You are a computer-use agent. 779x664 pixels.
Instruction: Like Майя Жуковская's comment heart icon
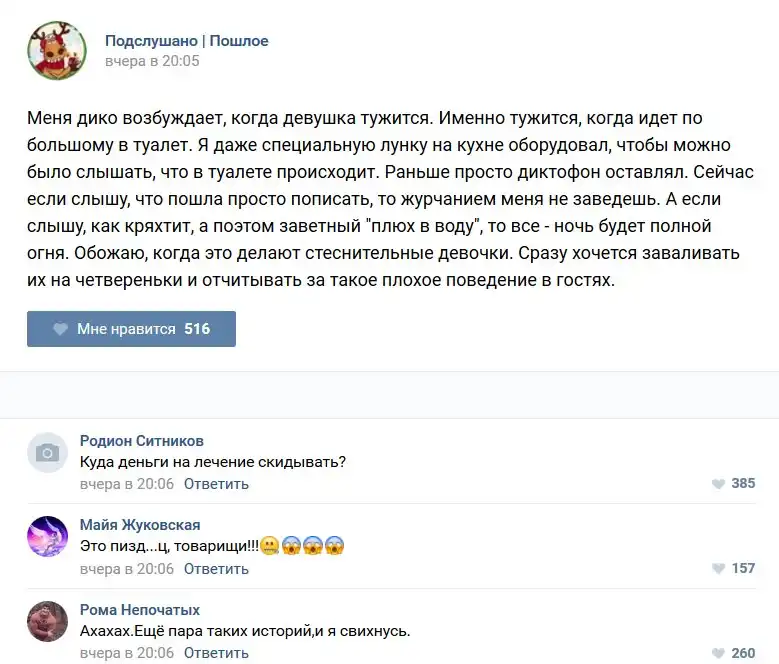pos(718,569)
